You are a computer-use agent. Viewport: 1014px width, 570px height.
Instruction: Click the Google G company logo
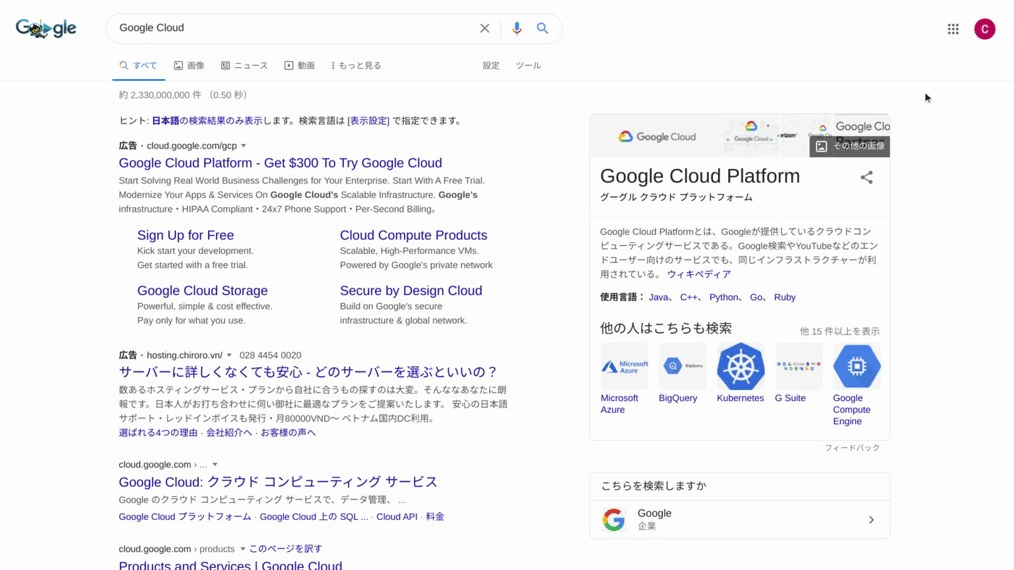point(614,519)
